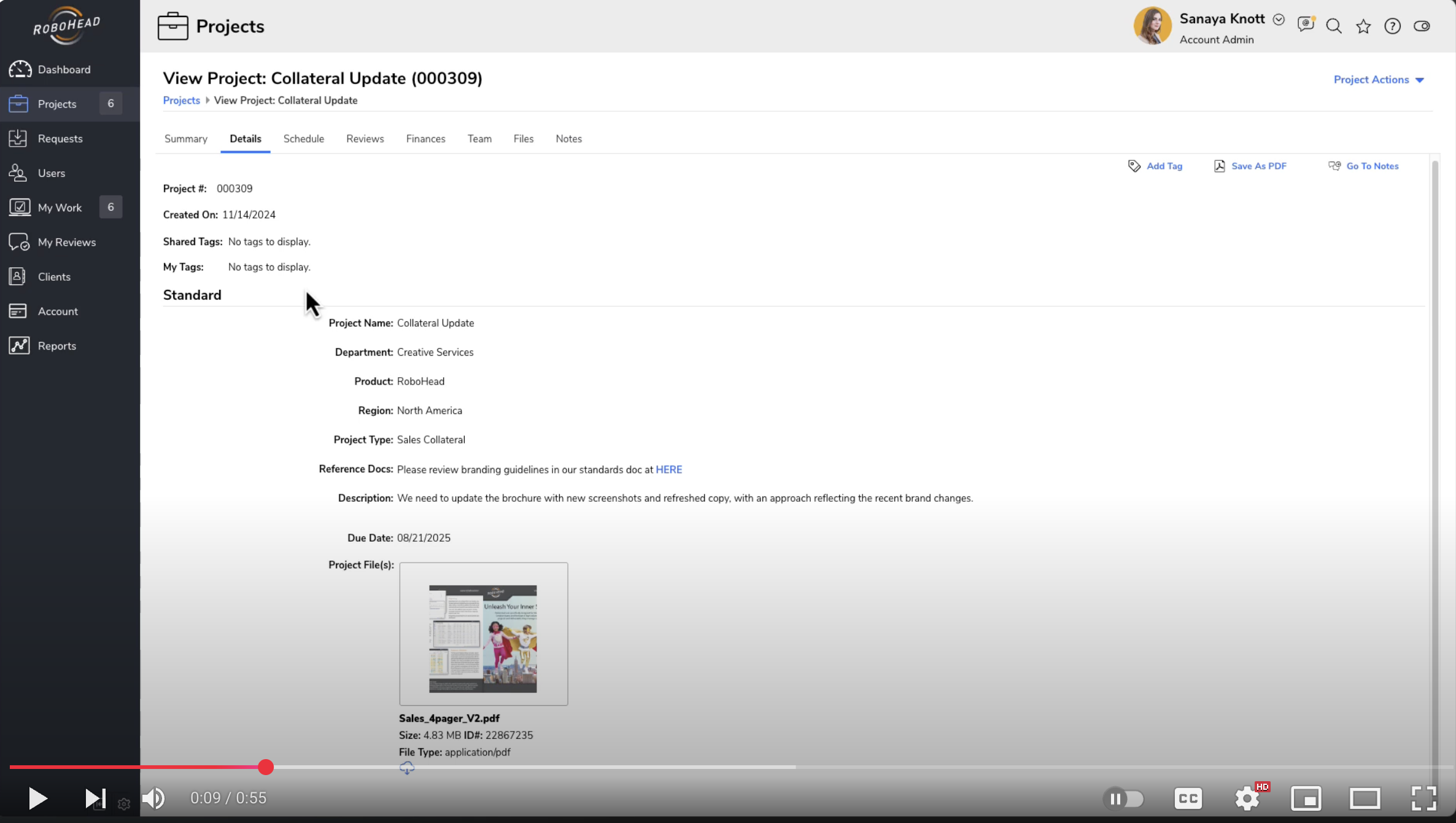This screenshot has height=823, width=1456.
Task: Click the Sales_4pager_V2.pdf file name
Action: click(449, 718)
